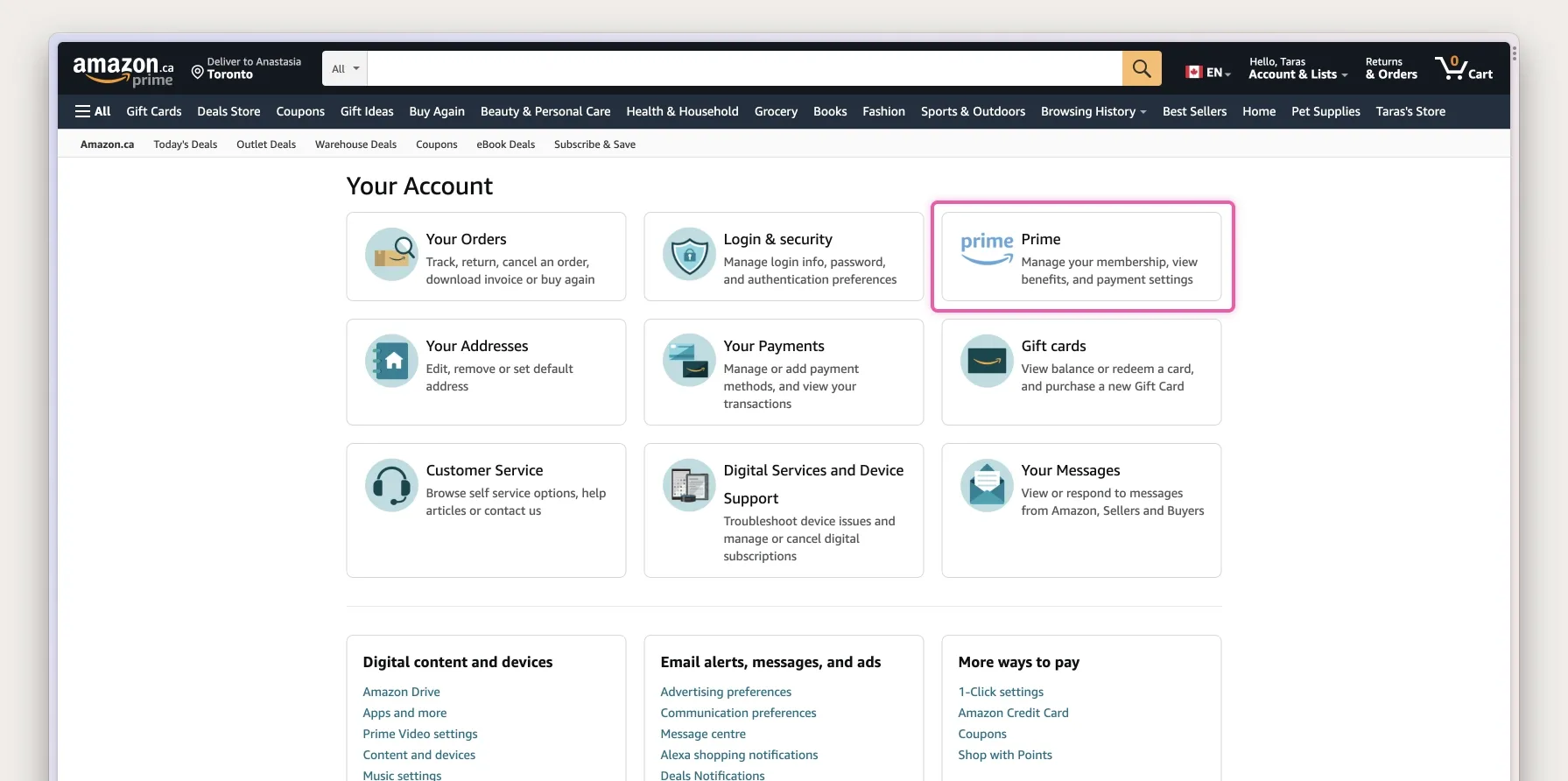Open Amazon Drive link
This screenshot has width=1568, height=781.
coord(401,692)
